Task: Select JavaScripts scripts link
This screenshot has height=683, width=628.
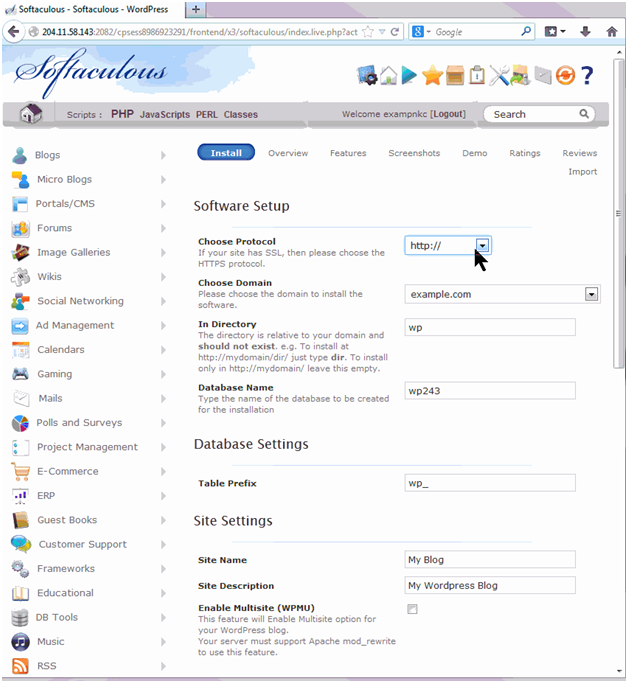Action: (x=165, y=115)
